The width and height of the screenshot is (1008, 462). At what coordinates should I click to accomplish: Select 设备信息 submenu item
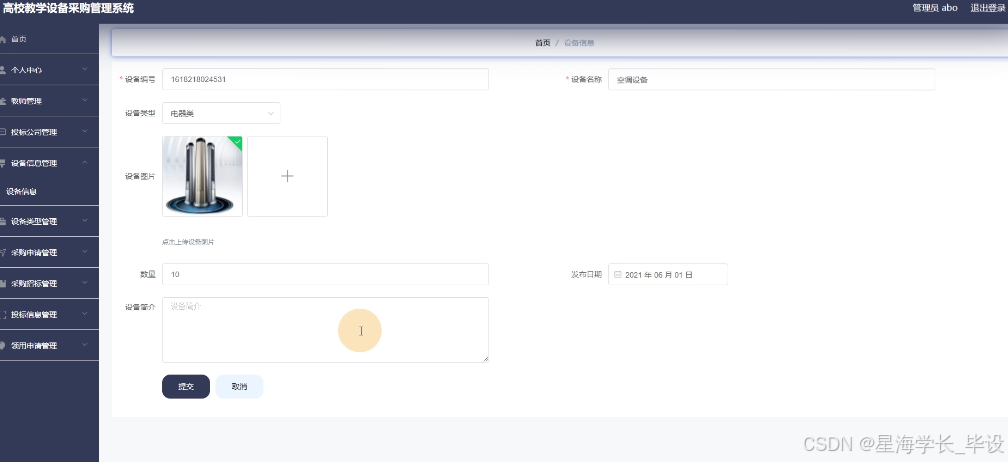50,191
